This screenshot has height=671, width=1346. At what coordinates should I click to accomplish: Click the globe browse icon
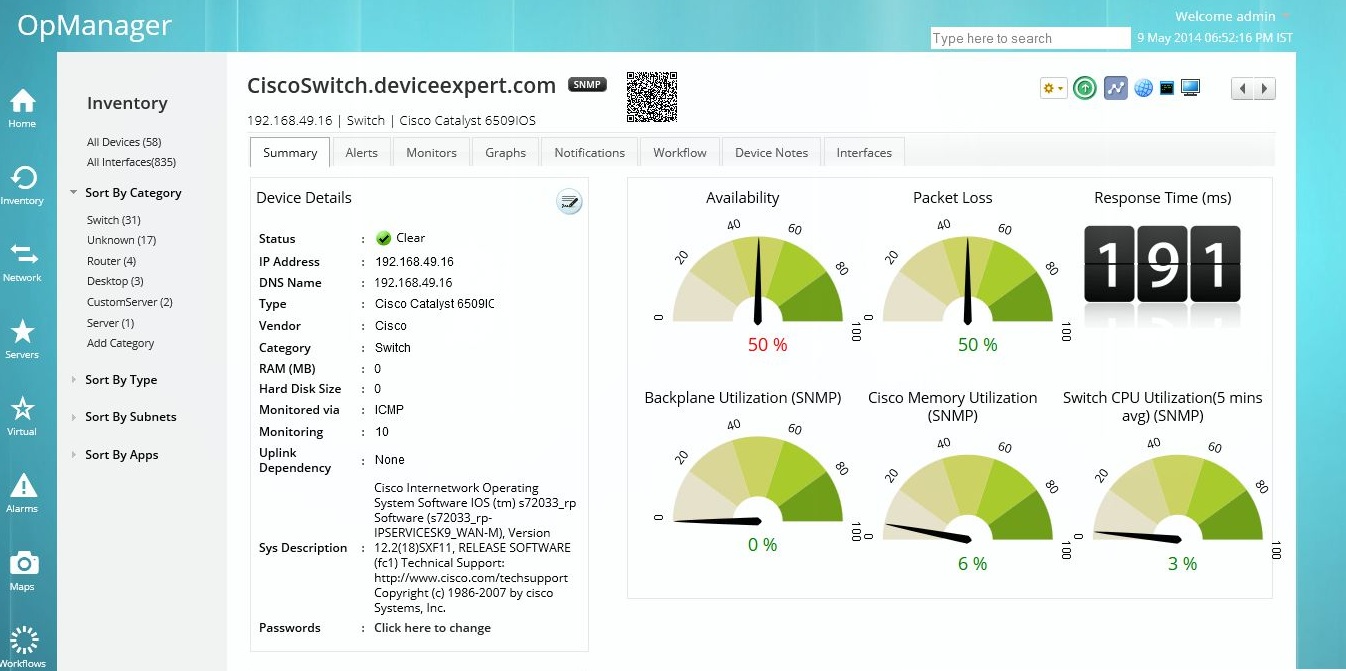1143,88
